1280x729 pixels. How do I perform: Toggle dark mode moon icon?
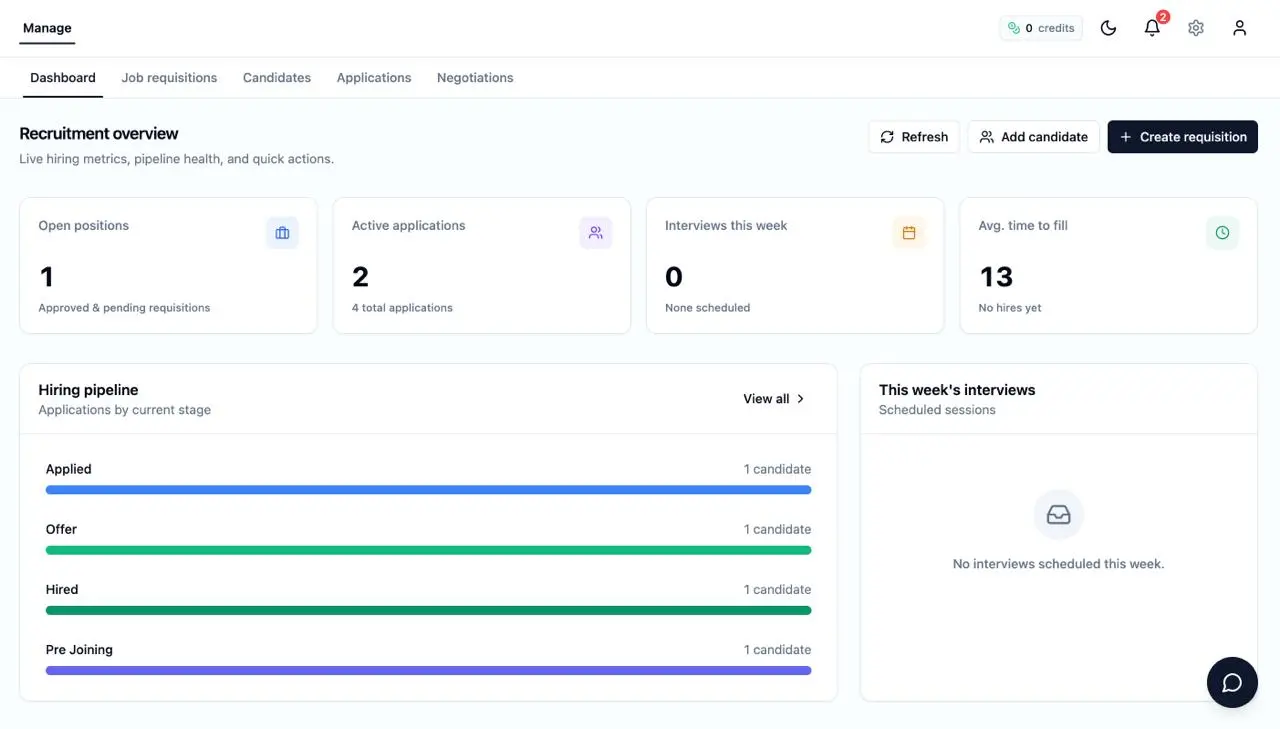(1108, 28)
